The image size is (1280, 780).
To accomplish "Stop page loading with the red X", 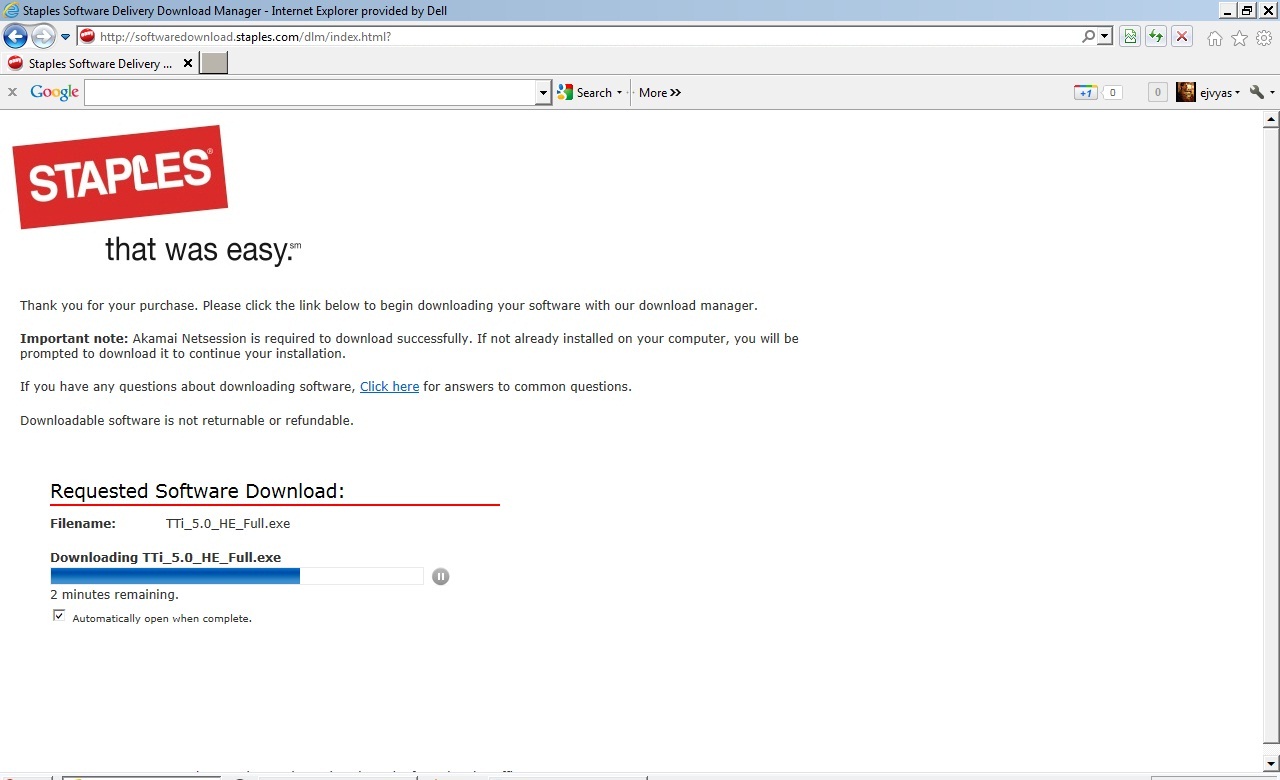I will coord(1182,37).
